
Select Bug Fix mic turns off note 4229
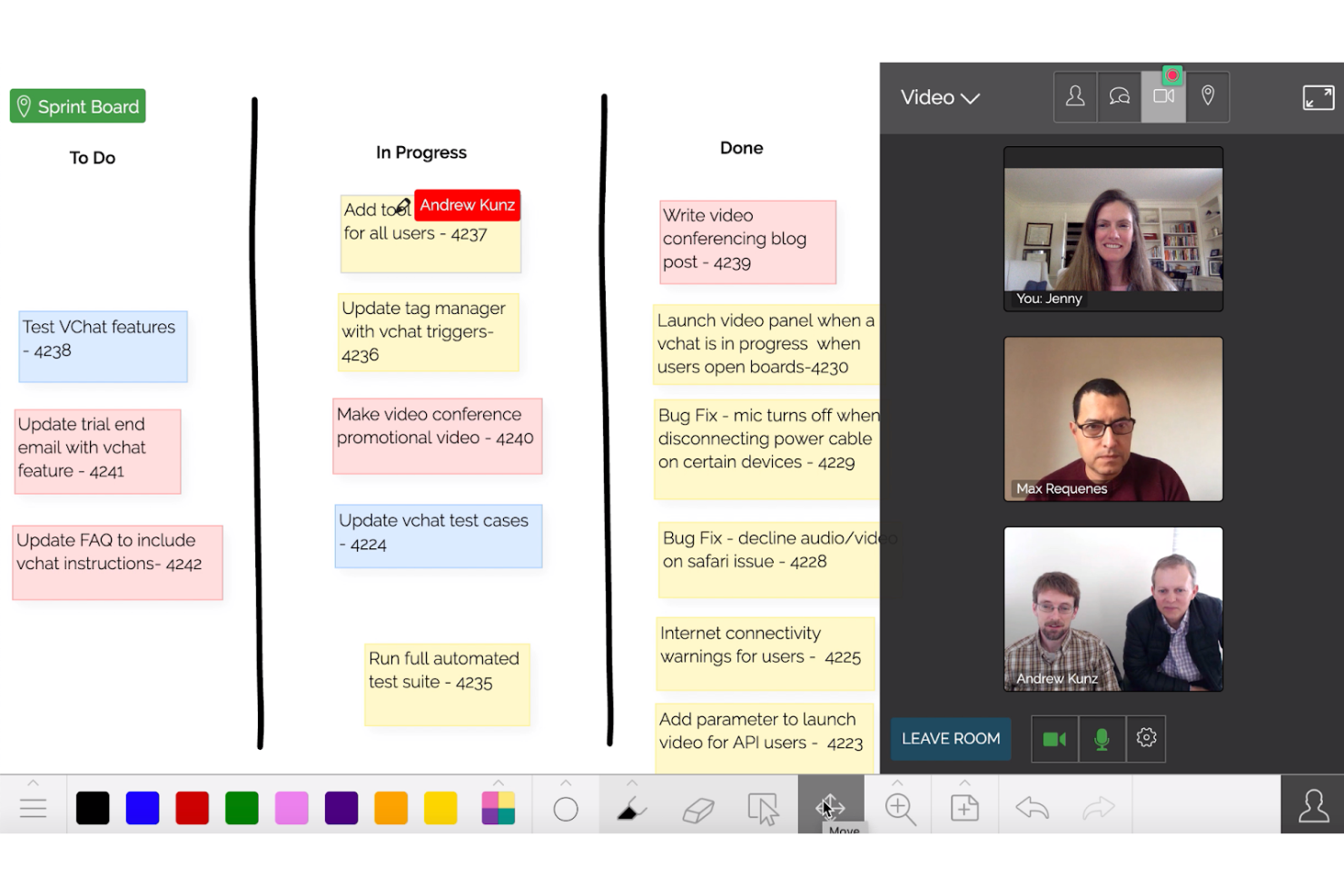pos(766,449)
